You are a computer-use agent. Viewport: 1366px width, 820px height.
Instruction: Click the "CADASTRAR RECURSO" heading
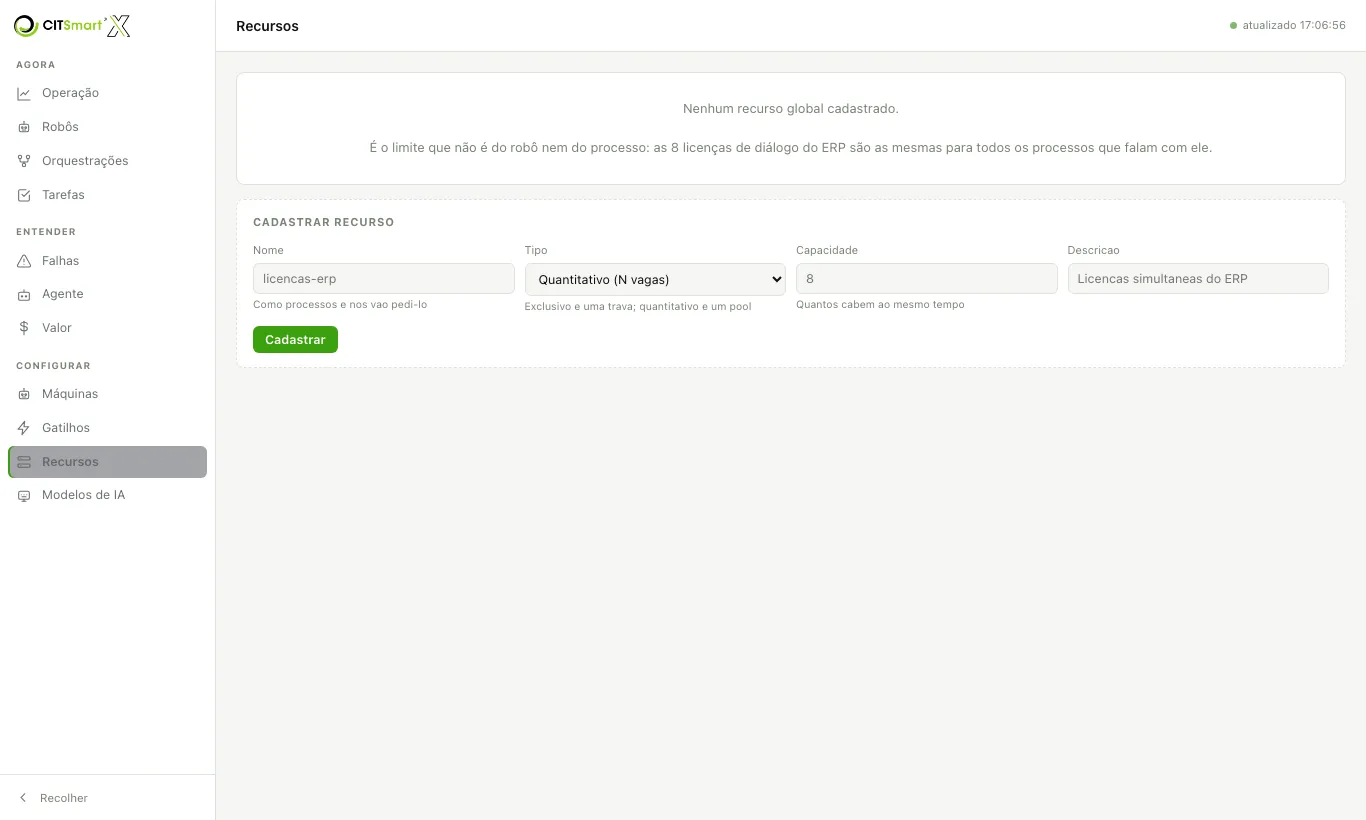tap(324, 222)
